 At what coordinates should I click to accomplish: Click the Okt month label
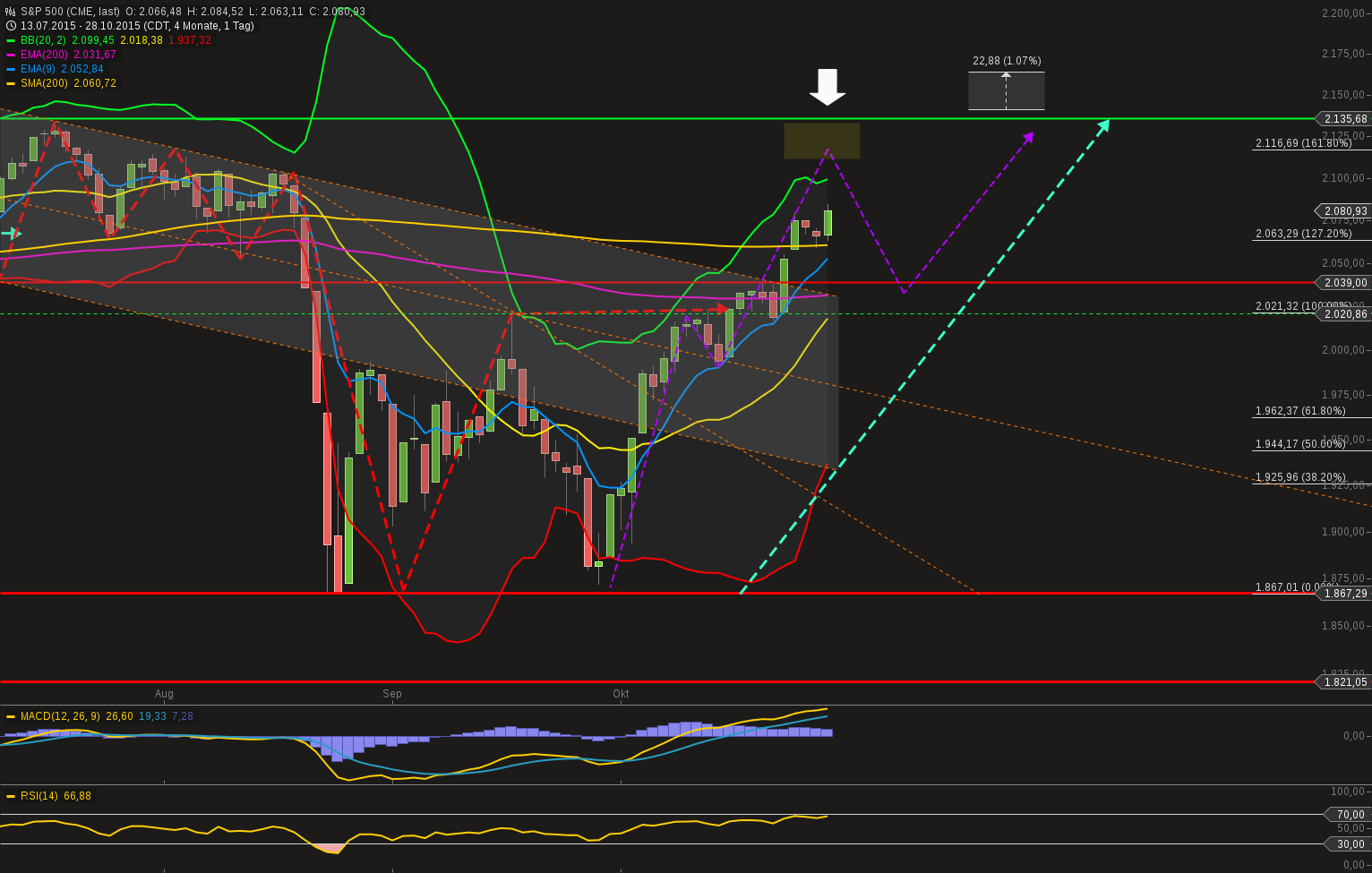(621, 694)
